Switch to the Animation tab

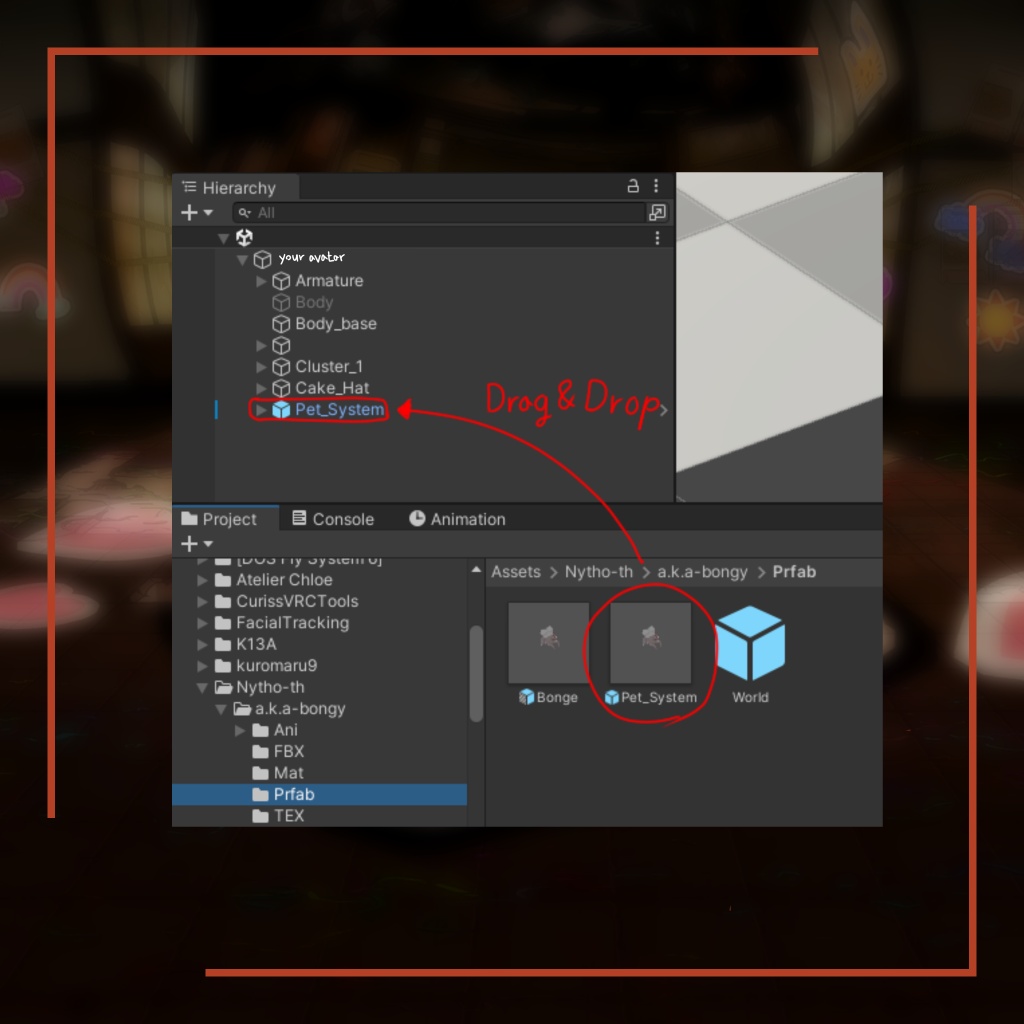[x=457, y=519]
